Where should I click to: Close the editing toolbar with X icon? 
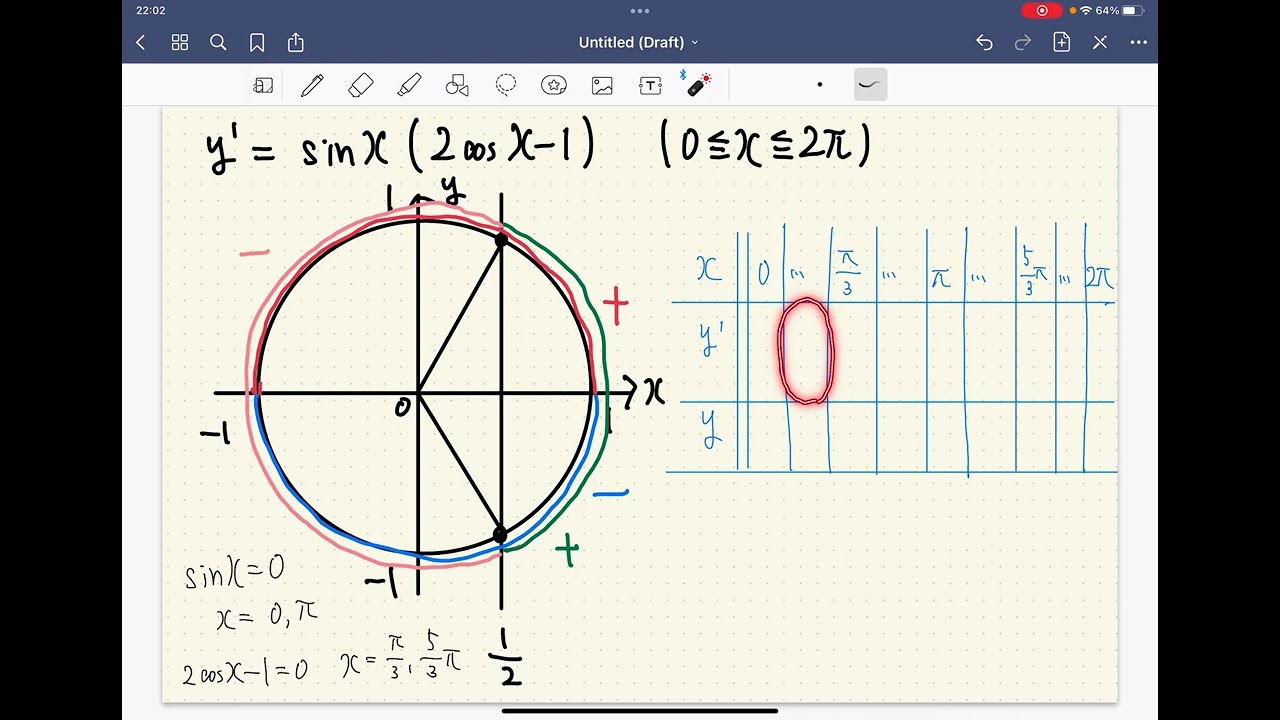[x=1100, y=43]
